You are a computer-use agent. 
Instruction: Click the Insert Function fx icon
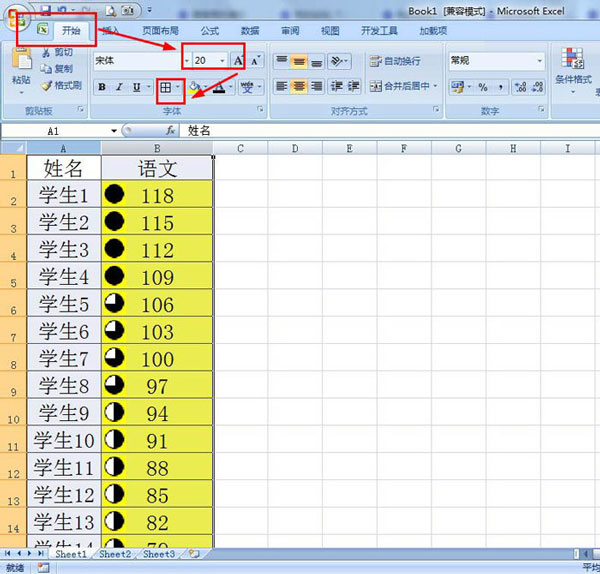pos(170,131)
